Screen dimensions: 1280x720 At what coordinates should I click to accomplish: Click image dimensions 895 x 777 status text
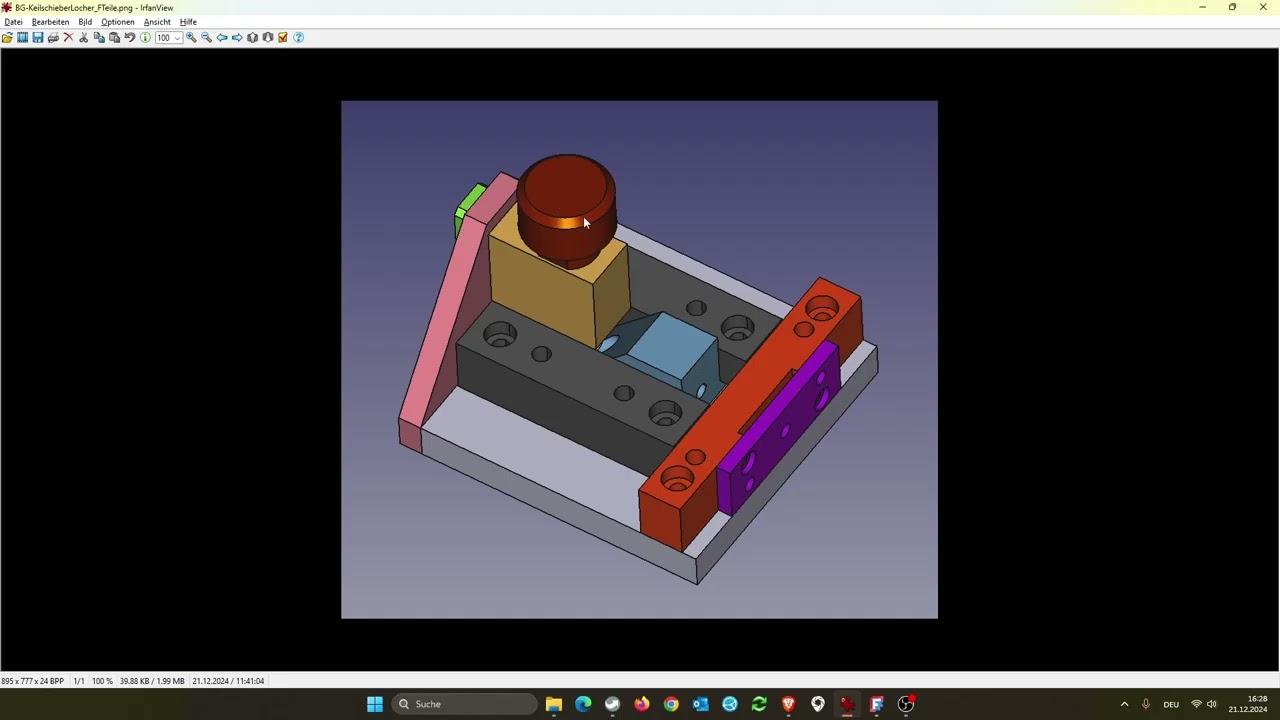tap(32, 681)
